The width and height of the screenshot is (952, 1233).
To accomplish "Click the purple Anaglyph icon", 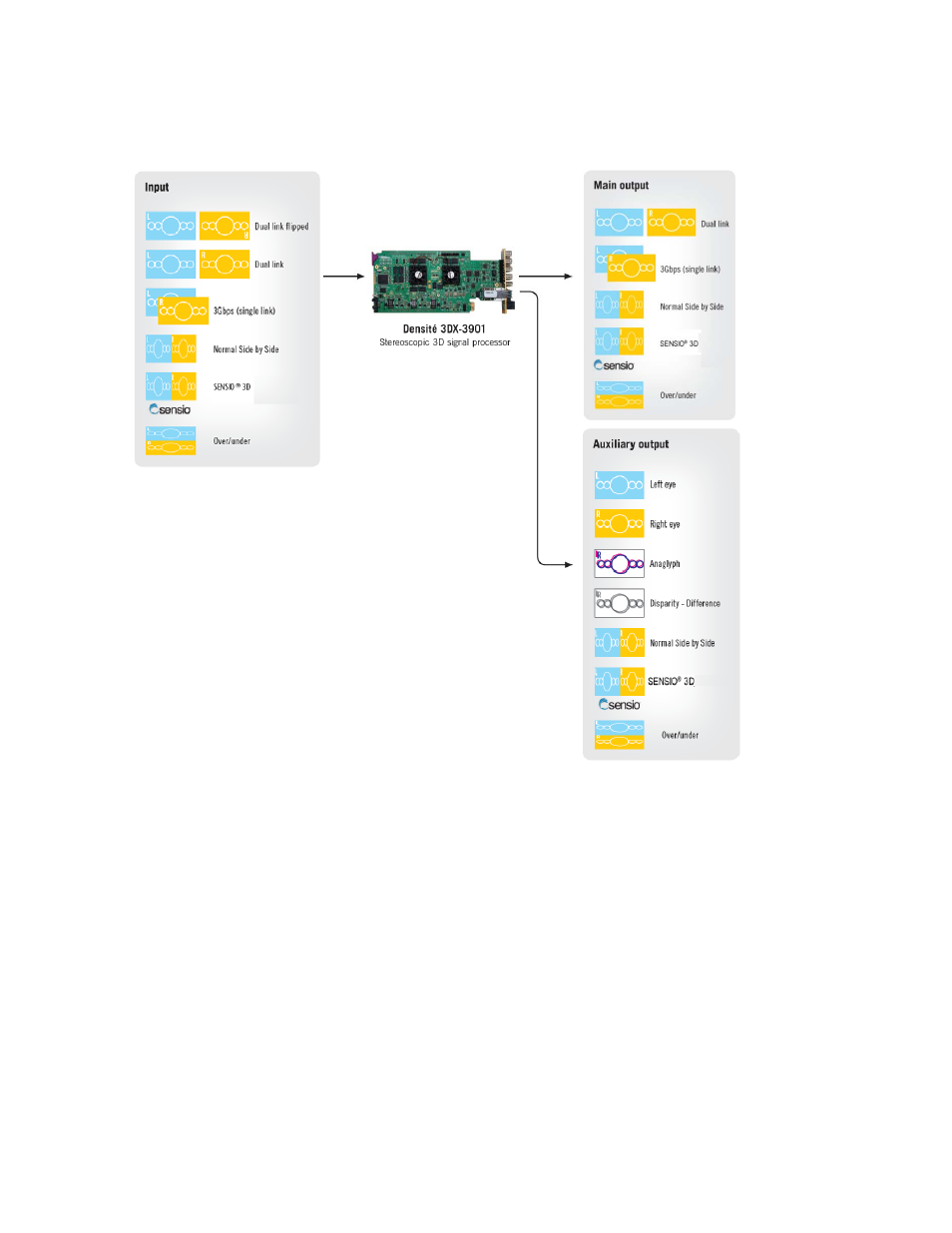I will point(620,564).
